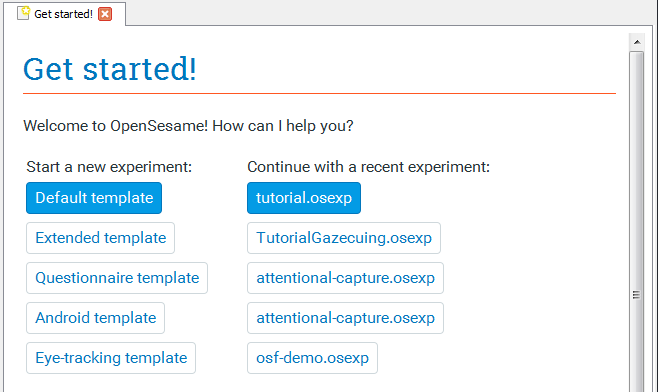658x392 pixels.
Task: Open osf-demo.osexp recent experiment
Action: coord(312,358)
